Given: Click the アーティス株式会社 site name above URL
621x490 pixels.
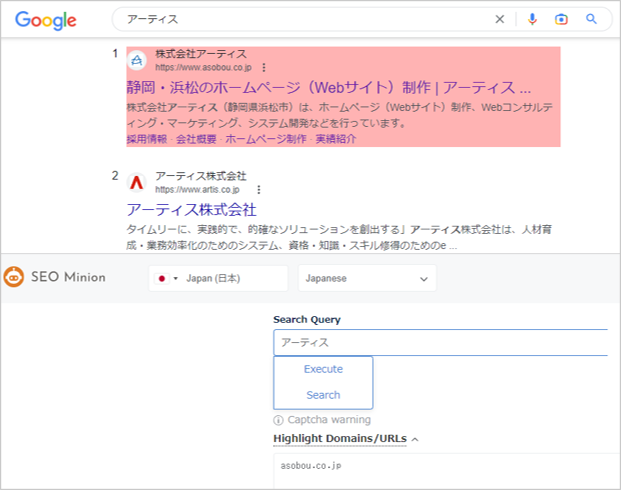Looking at the screenshot, I should pyautogui.click(x=200, y=176).
